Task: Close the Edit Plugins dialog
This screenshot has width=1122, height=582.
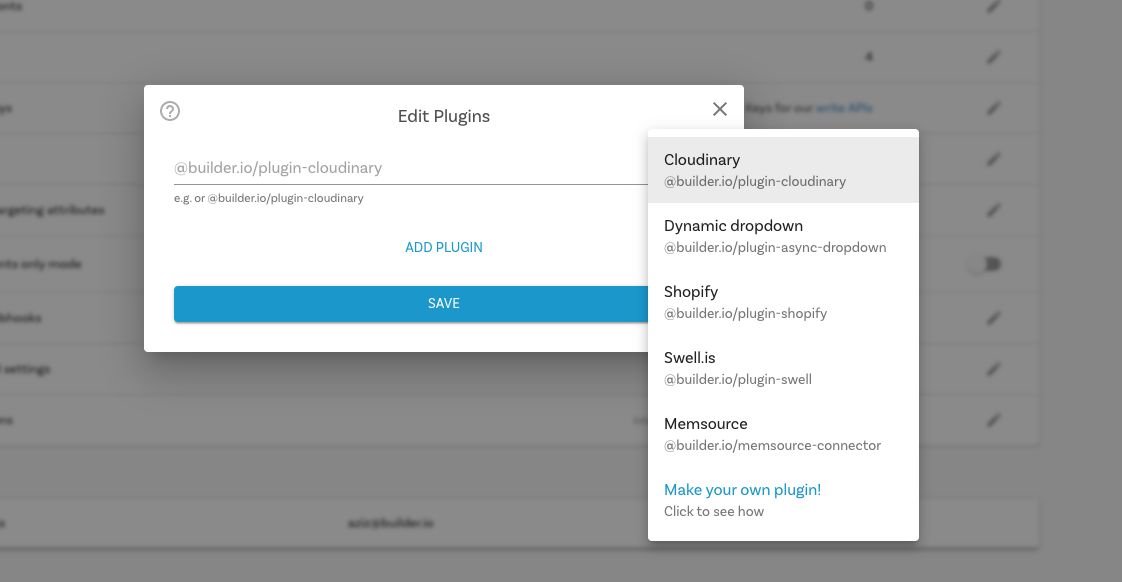Action: tap(720, 109)
